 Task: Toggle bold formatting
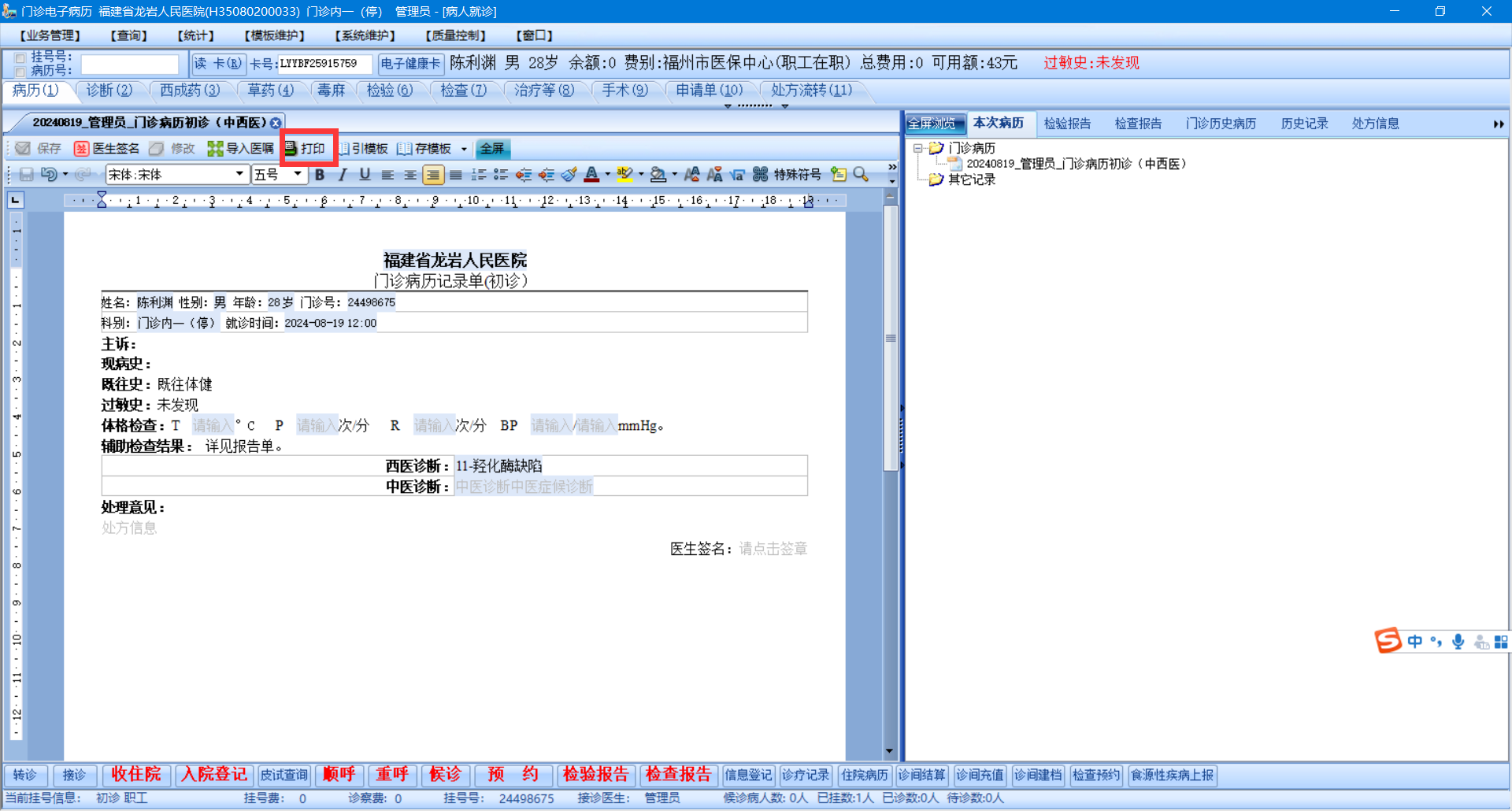point(320,175)
